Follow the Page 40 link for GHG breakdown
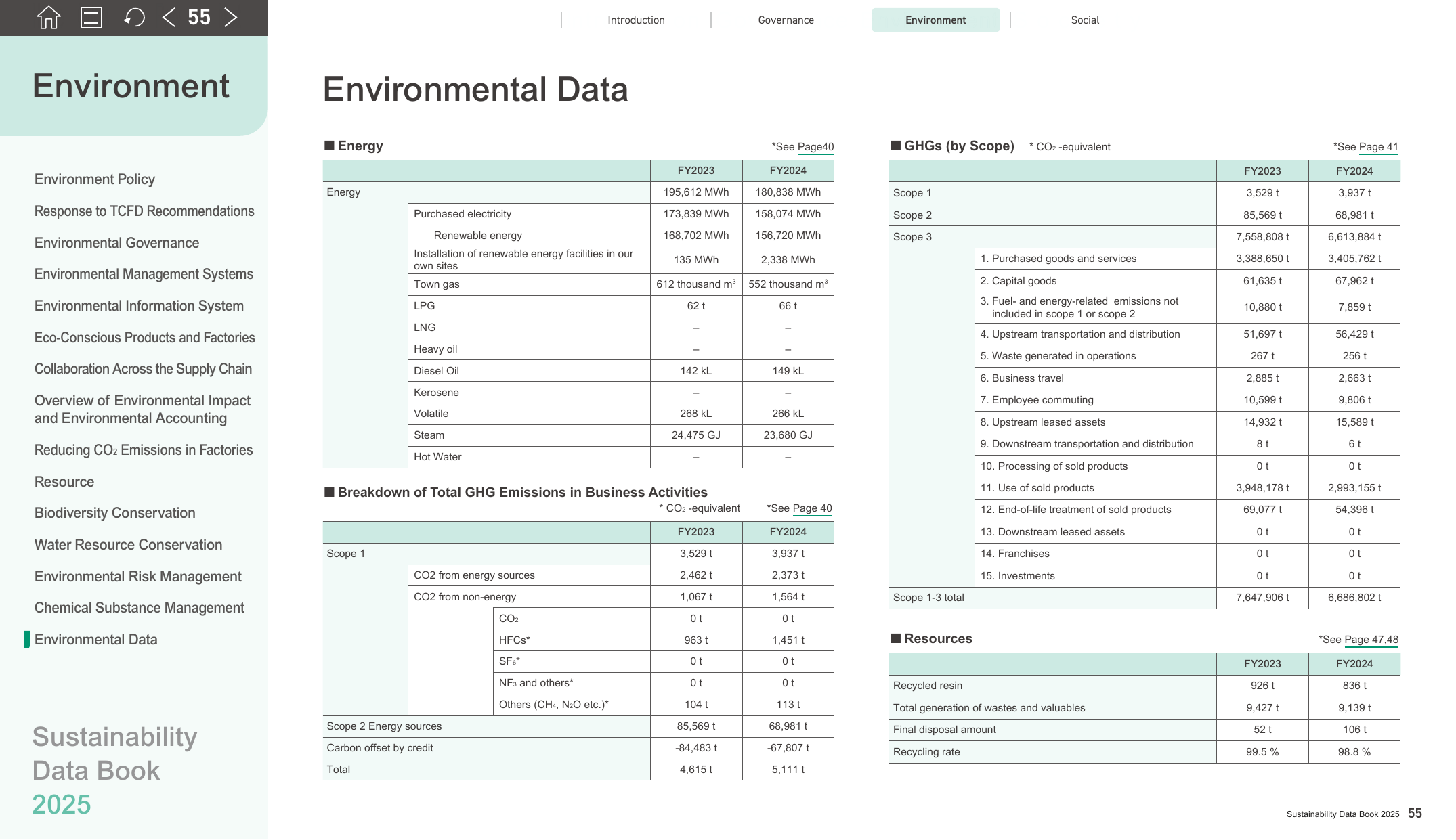 812,508
